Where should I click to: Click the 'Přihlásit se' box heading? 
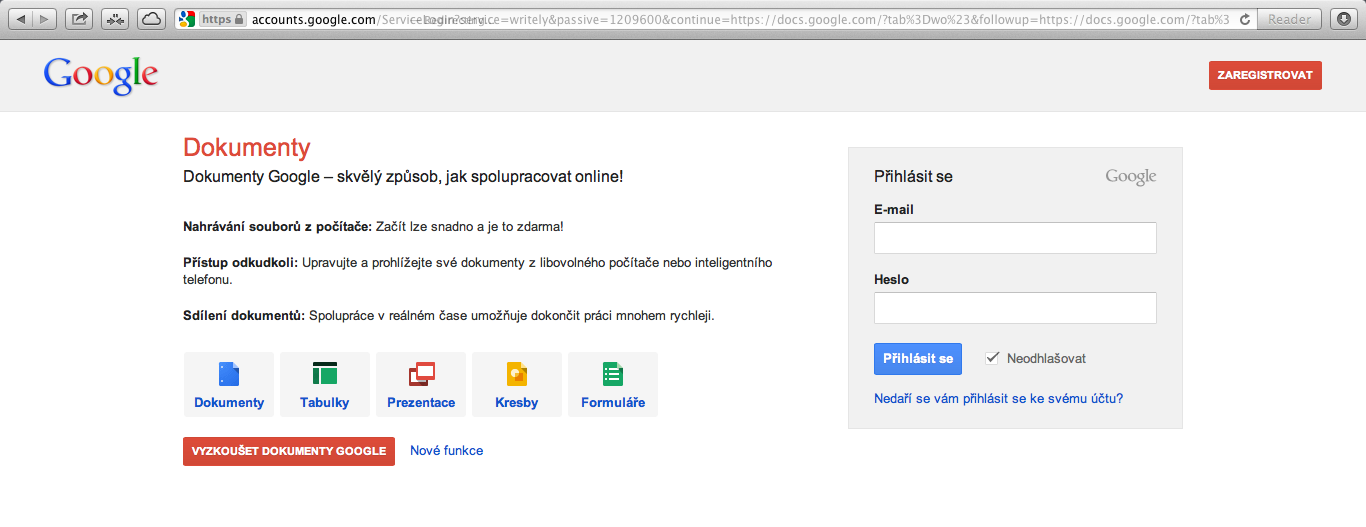[x=913, y=177]
